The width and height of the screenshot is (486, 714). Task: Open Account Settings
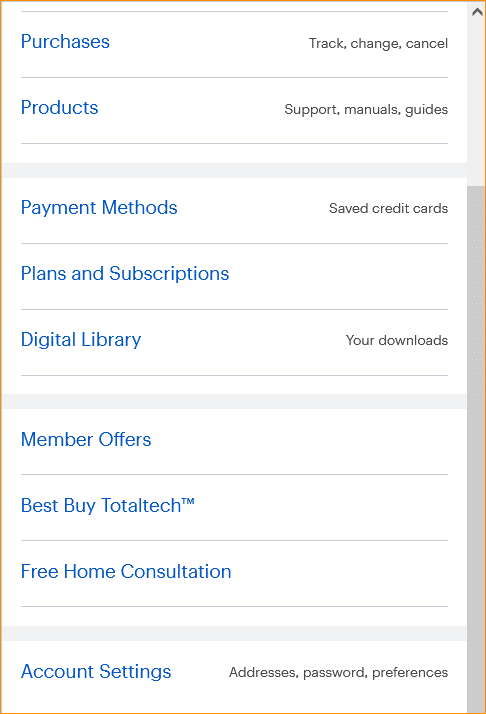point(96,672)
